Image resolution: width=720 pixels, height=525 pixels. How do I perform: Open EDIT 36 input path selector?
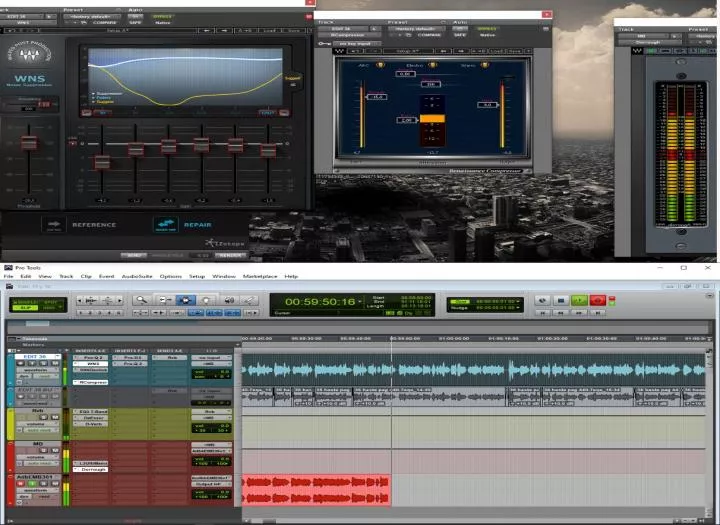[x=211, y=357]
